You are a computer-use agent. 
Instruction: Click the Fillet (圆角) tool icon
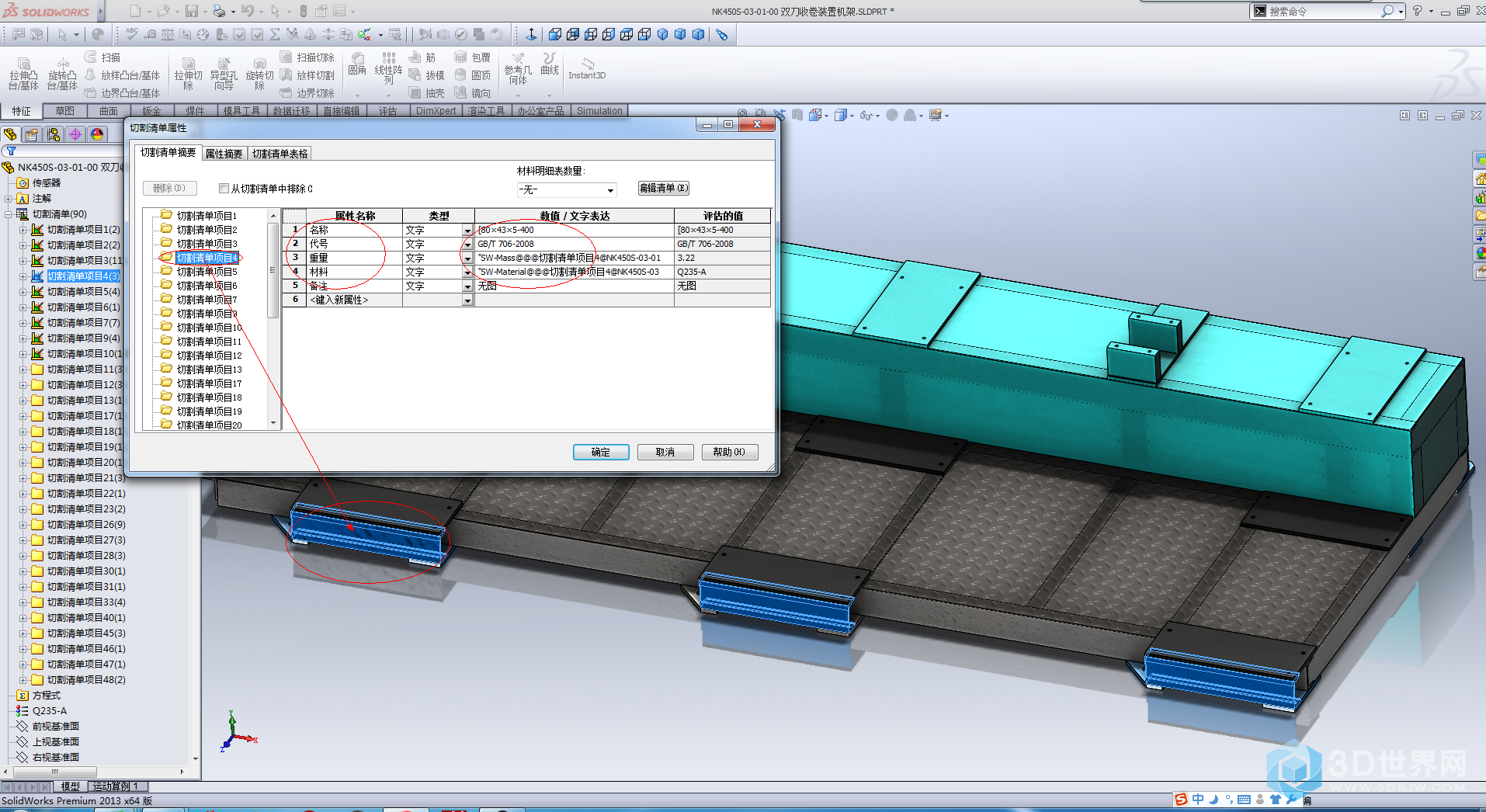tap(357, 64)
